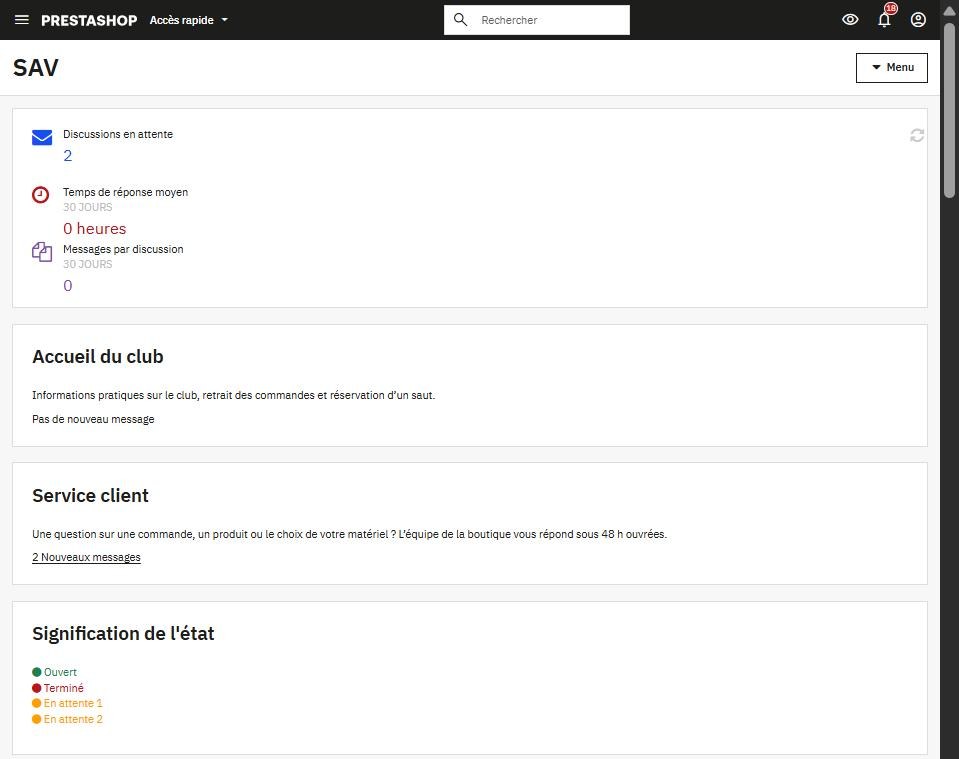Click the red clock response-time icon

(40, 194)
